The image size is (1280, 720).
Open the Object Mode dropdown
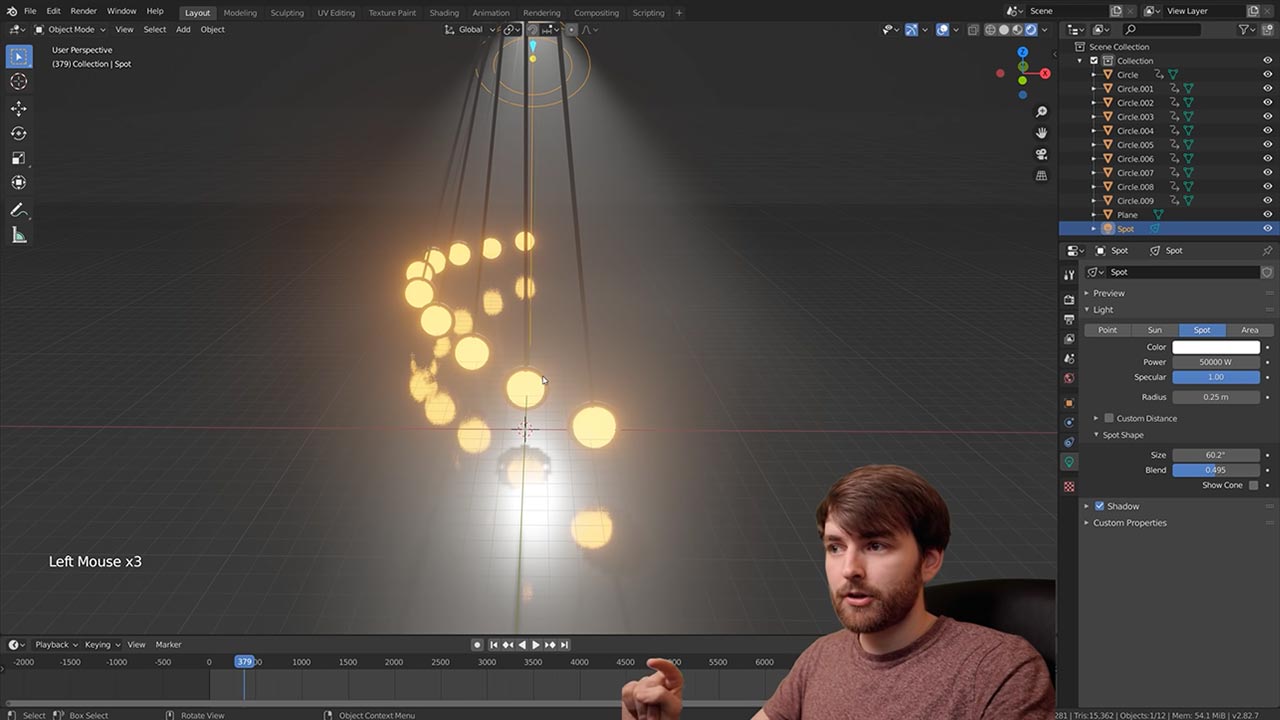pyautogui.click(x=71, y=29)
